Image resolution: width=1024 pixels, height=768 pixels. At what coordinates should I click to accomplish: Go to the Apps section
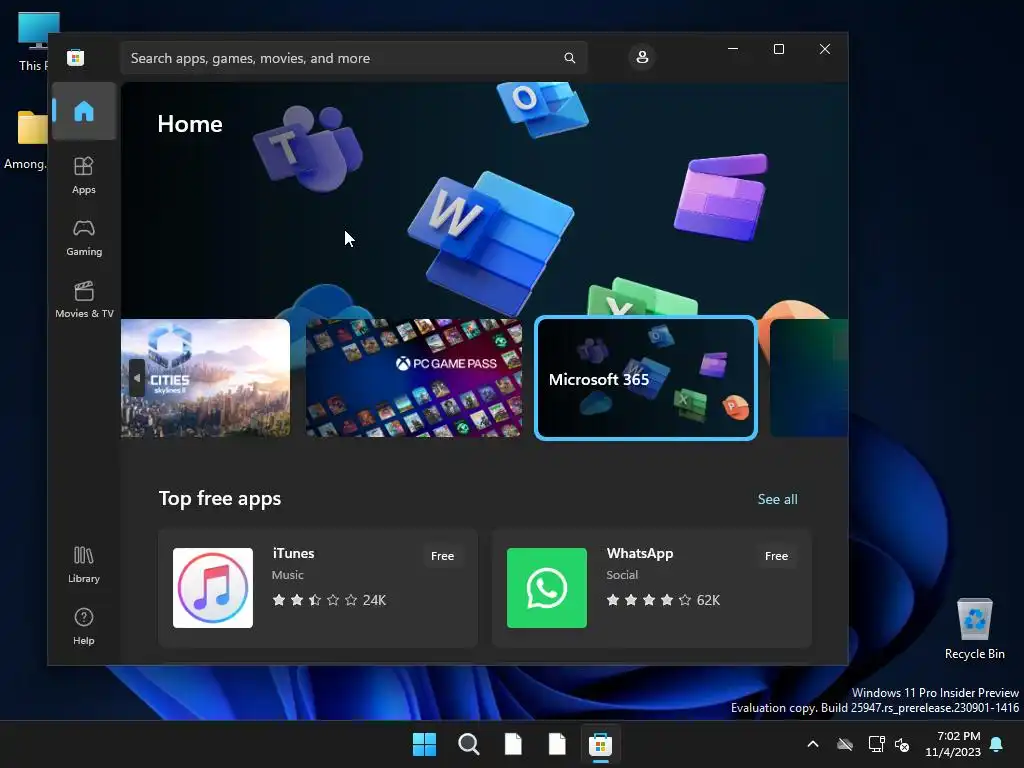84,175
